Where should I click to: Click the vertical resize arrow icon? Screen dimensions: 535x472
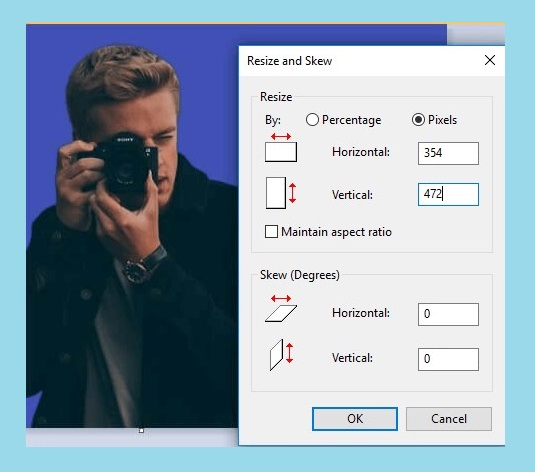click(281, 193)
